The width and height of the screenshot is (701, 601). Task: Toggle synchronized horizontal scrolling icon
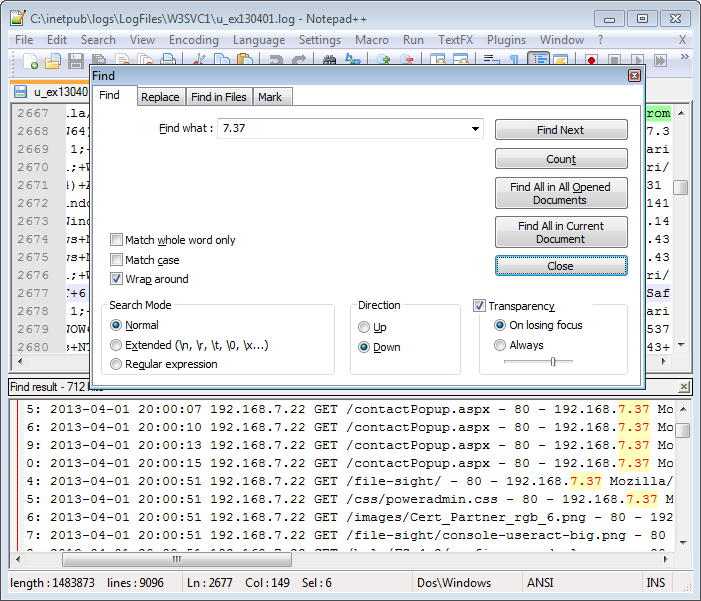(460, 60)
